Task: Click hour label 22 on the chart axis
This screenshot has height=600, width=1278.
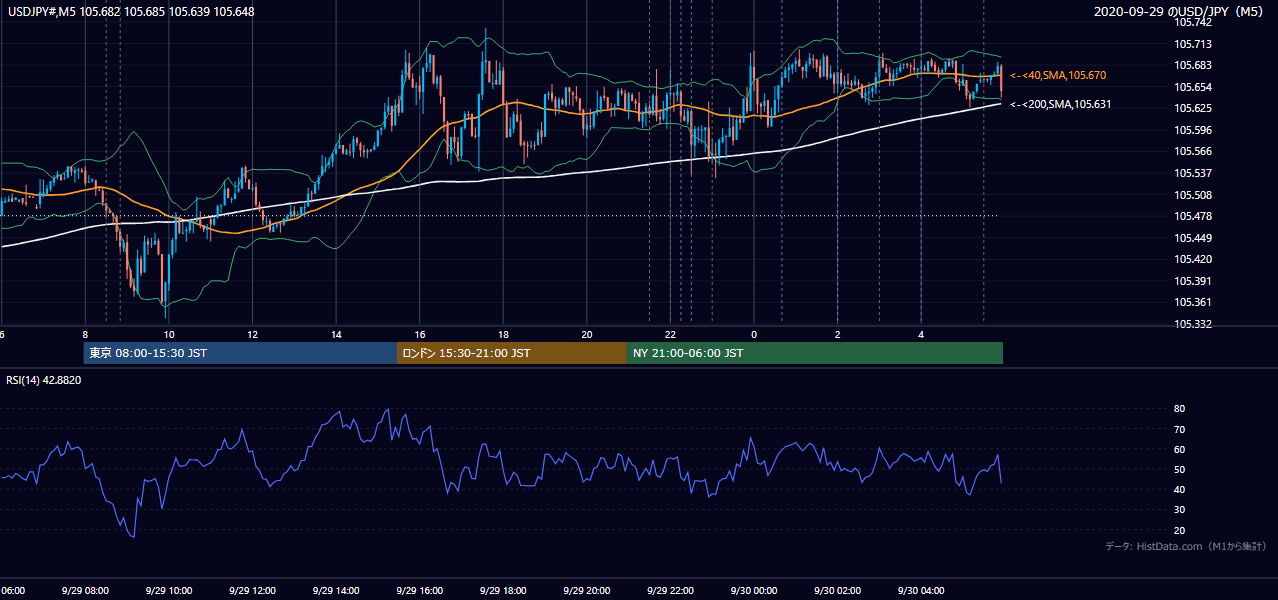Action: pos(670,335)
